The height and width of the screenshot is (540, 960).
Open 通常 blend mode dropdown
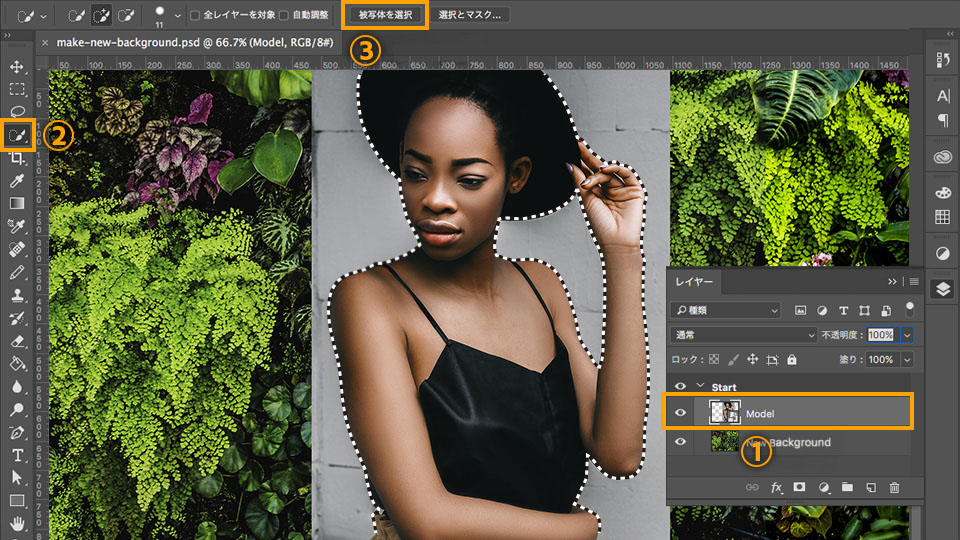(744, 335)
